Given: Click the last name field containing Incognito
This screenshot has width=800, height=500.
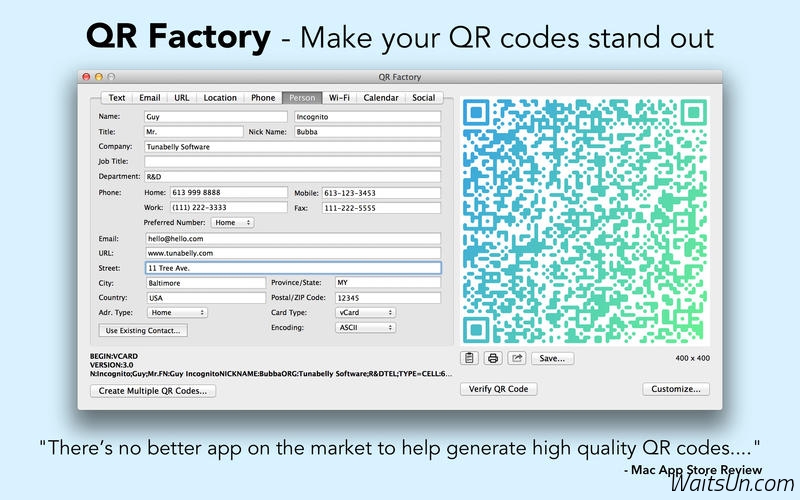Looking at the screenshot, I should point(367,117).
